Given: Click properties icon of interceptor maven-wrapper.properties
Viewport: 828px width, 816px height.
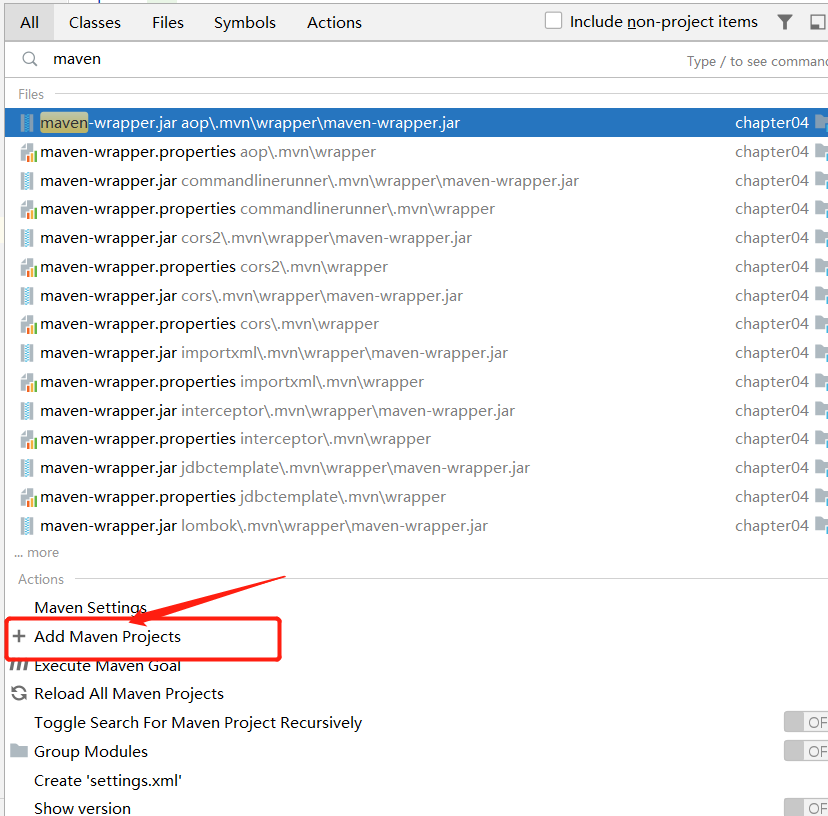Looking at the screenshot, I should 28,439.
